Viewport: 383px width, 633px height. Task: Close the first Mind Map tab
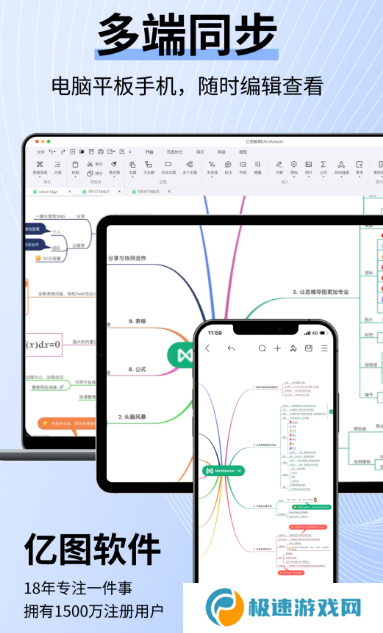pyautogui.click(x=70, y=192)
